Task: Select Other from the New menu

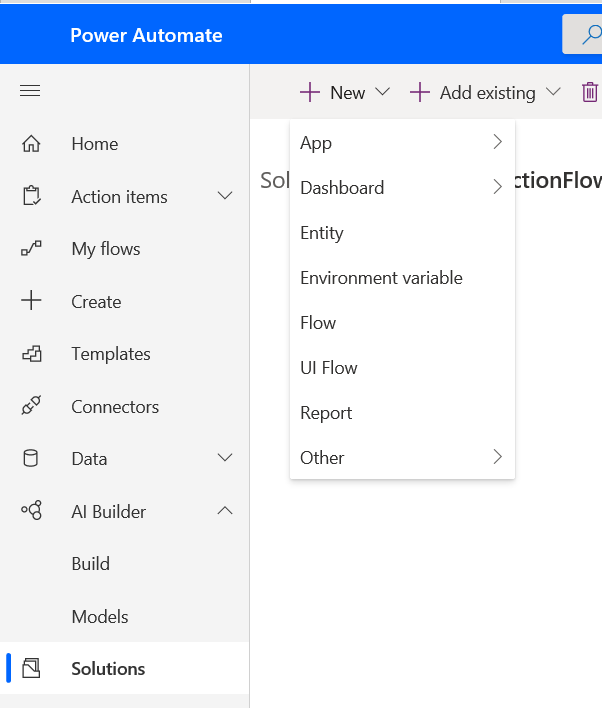Action: coord(402,457)
